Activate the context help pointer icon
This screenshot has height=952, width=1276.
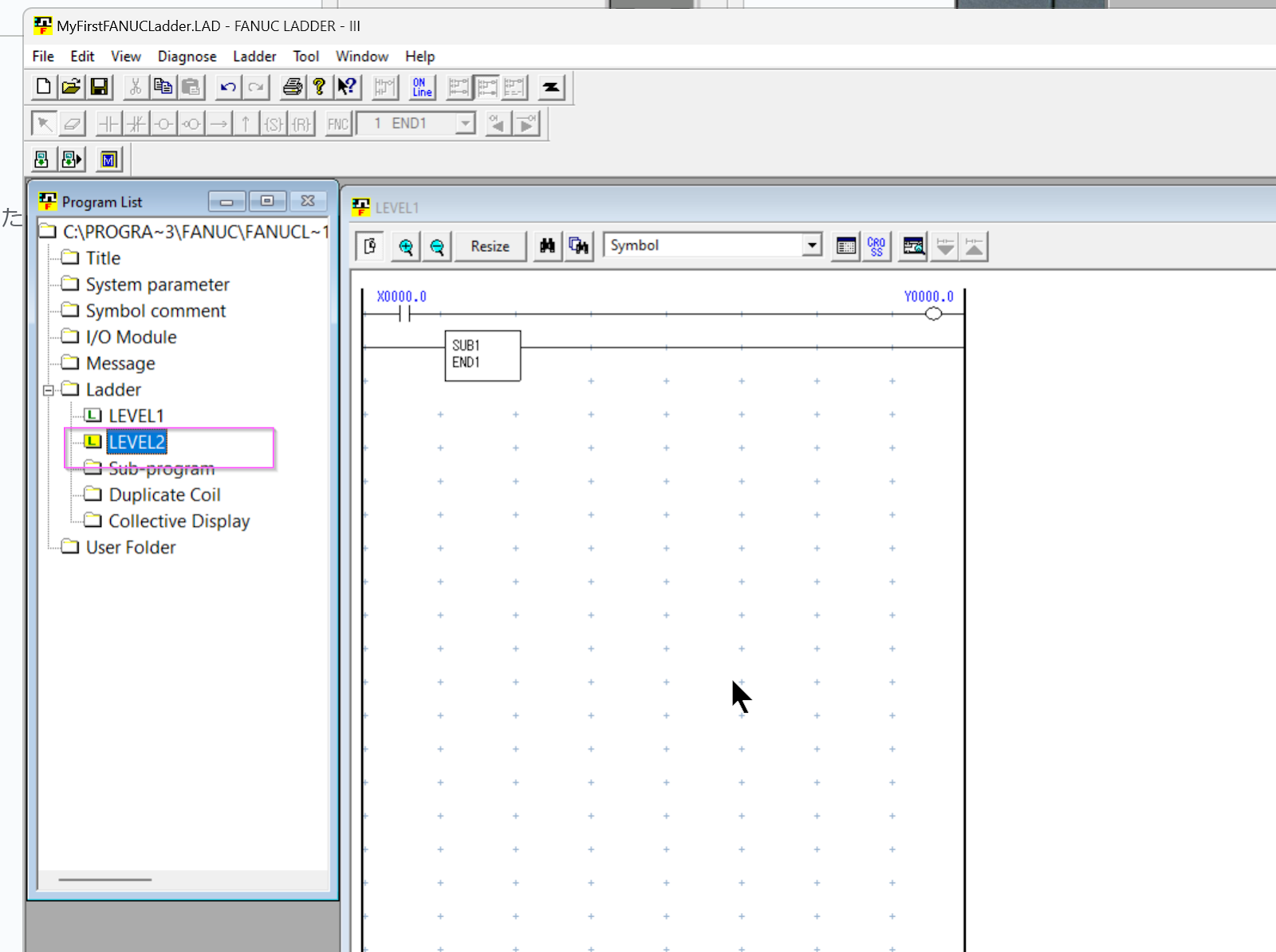[x=347, y=87]
